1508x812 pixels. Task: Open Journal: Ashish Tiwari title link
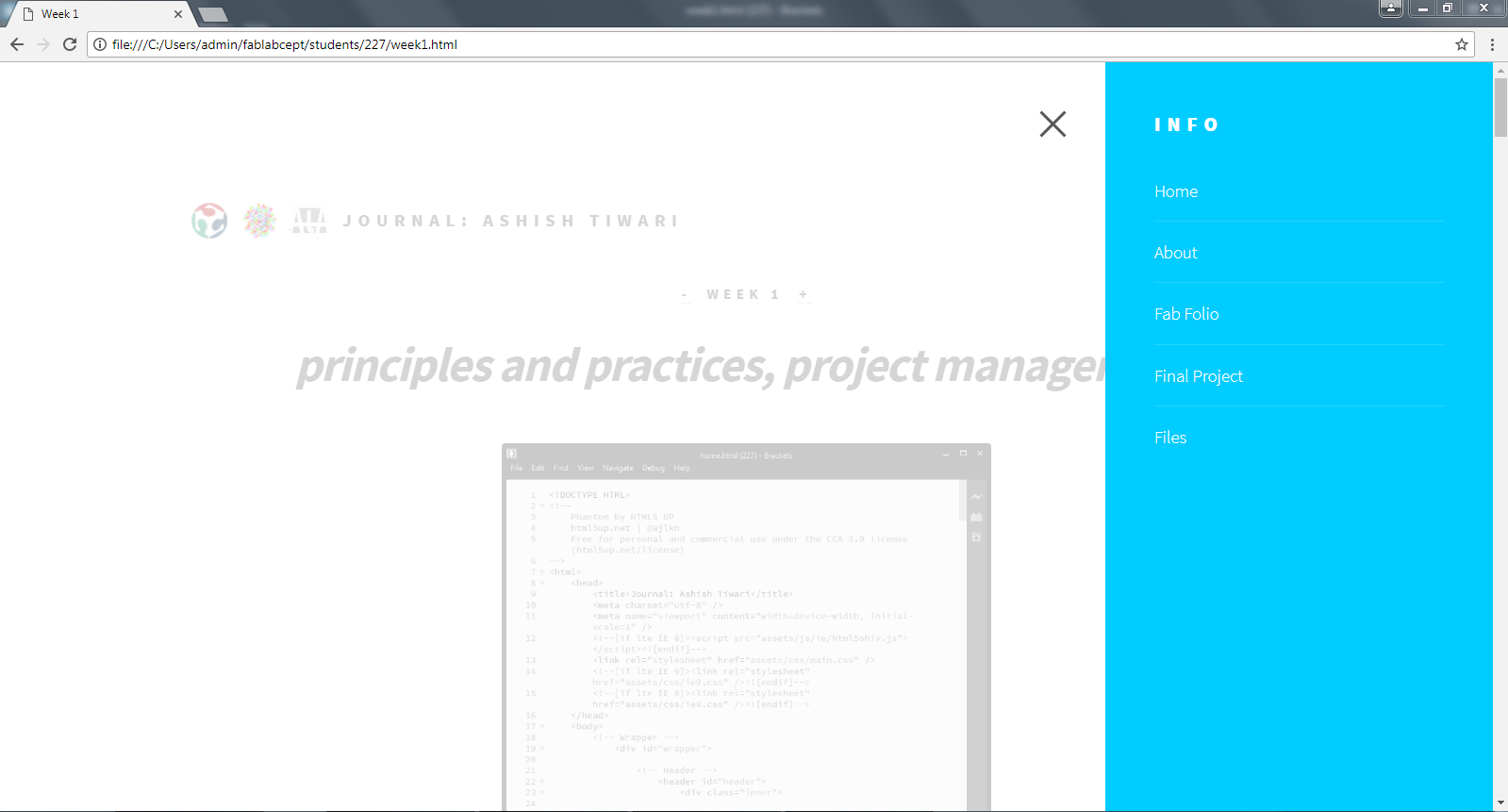(x=510, y=221)
